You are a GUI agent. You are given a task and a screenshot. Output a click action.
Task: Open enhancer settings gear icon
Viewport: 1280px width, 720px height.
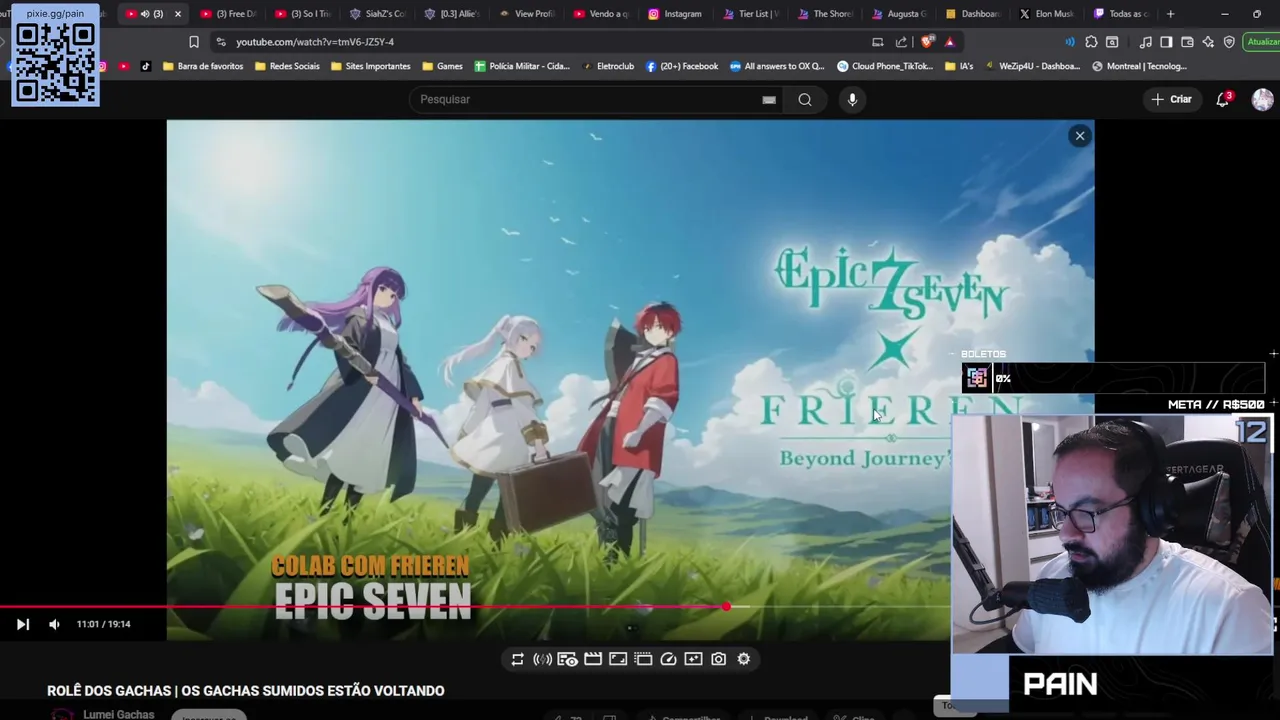[744, 659]
